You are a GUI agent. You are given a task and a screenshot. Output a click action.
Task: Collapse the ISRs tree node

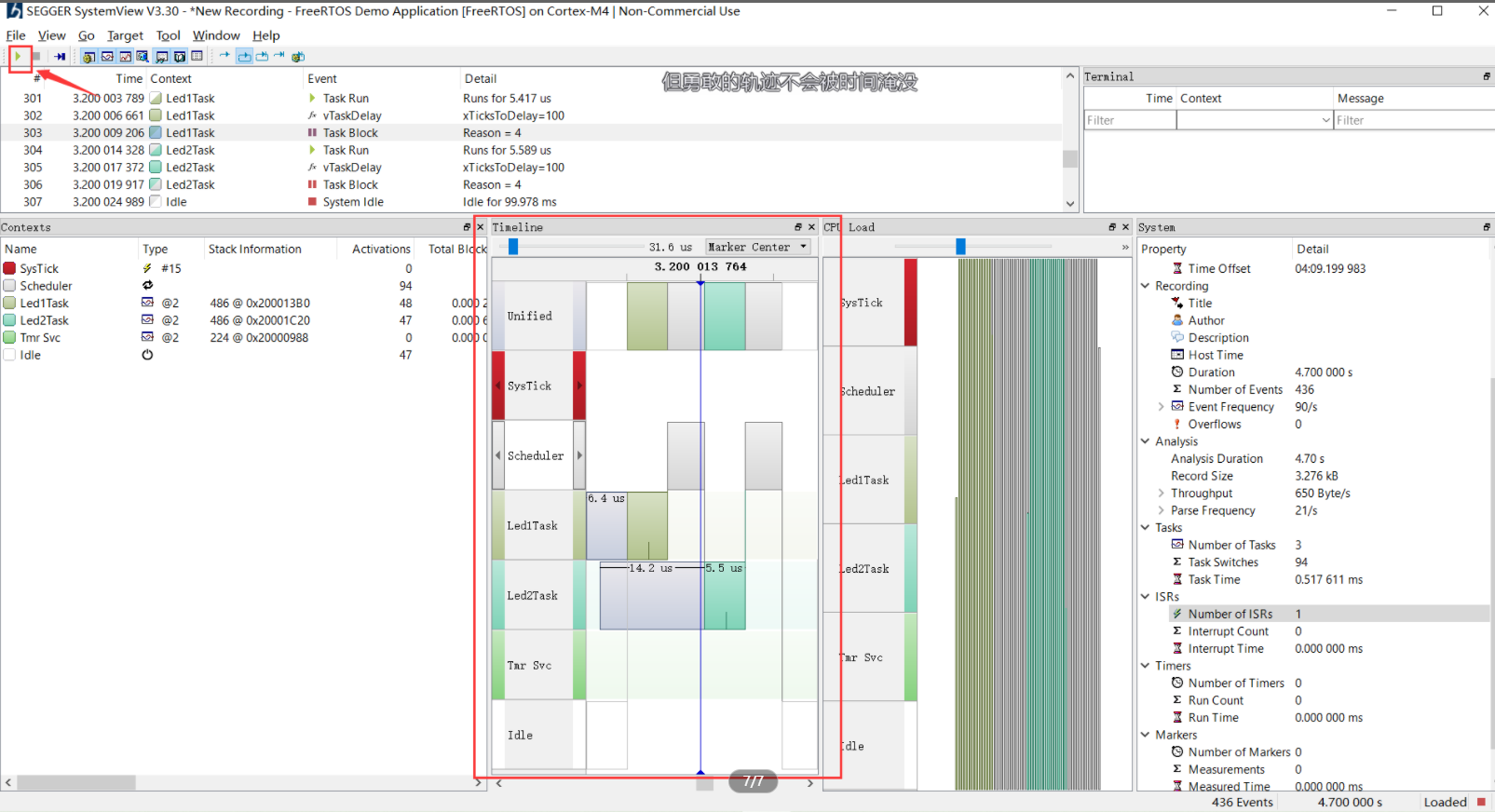pos(1146,597)
